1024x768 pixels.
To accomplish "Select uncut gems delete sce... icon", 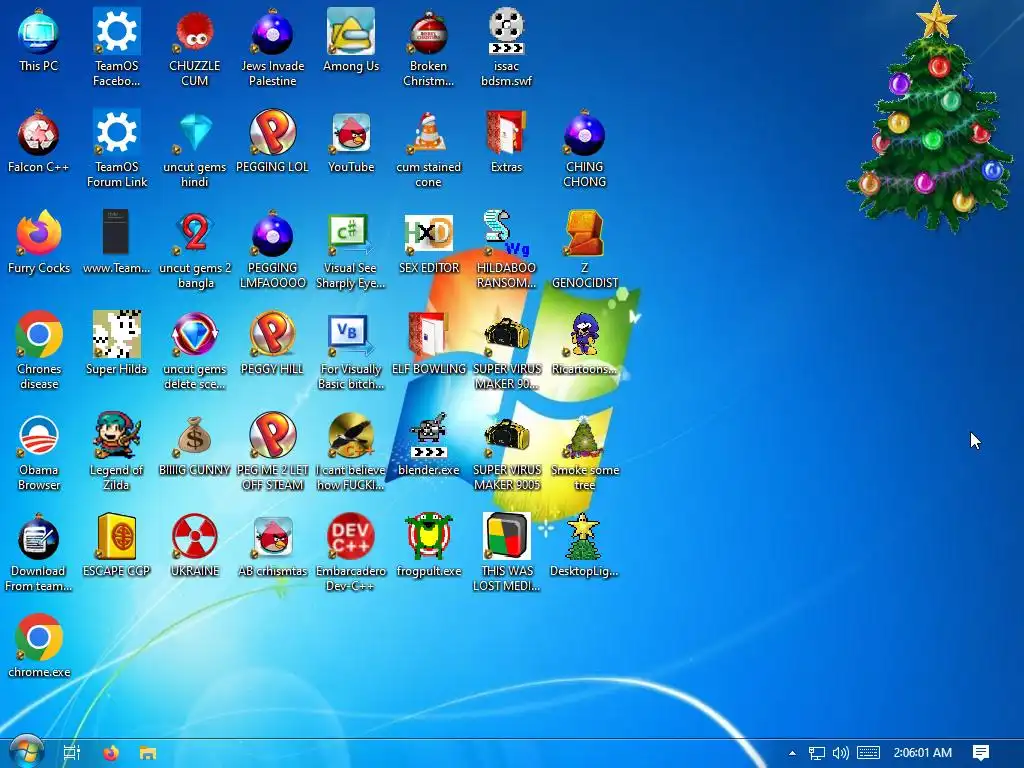I will (x=195, y=351).
